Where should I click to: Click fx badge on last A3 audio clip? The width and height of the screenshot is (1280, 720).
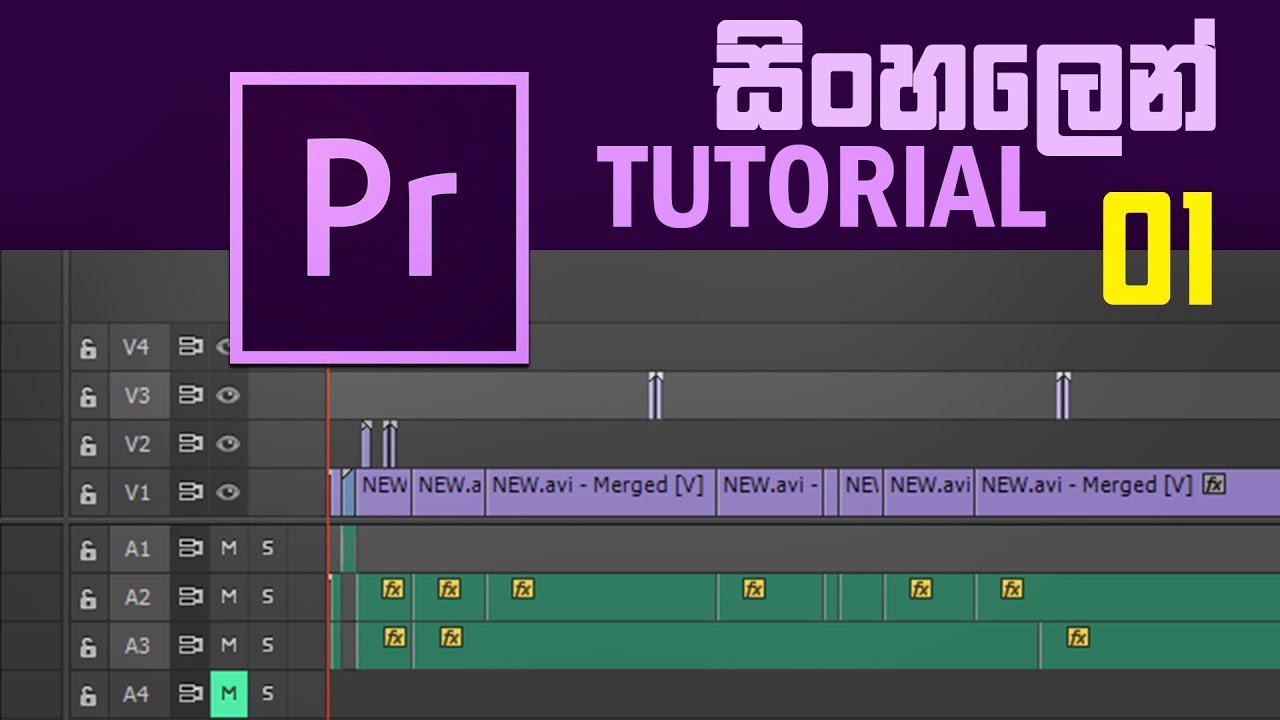coord(1077,637)
